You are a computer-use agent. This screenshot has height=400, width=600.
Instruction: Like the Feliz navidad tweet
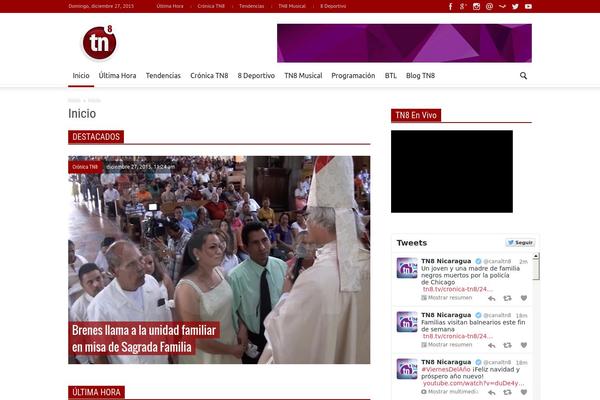pos(524,392)
